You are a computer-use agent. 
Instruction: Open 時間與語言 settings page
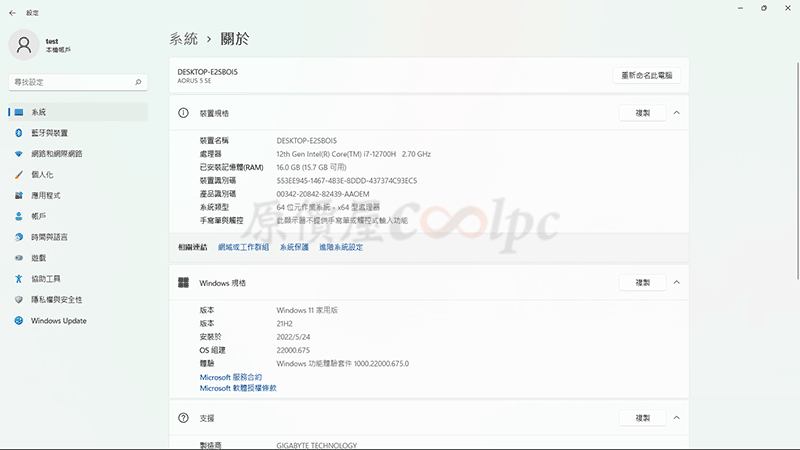78,237
